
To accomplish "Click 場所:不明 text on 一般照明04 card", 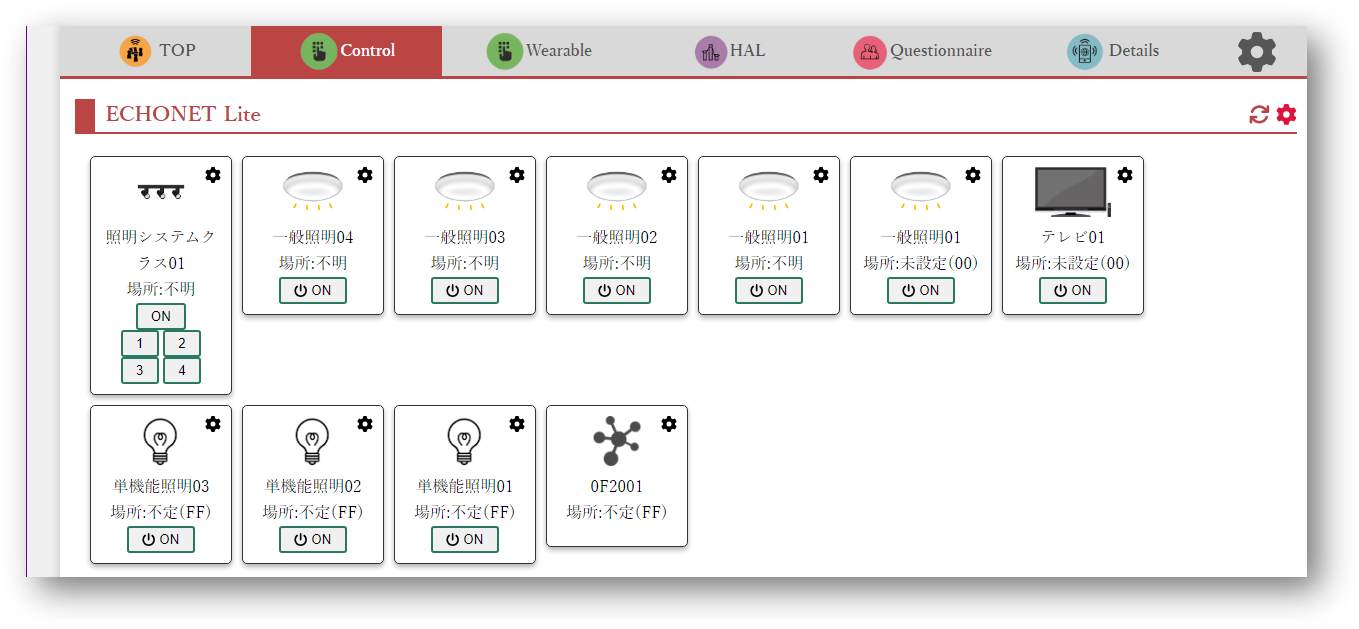I will pyautogui.click(x=313, y=264).
